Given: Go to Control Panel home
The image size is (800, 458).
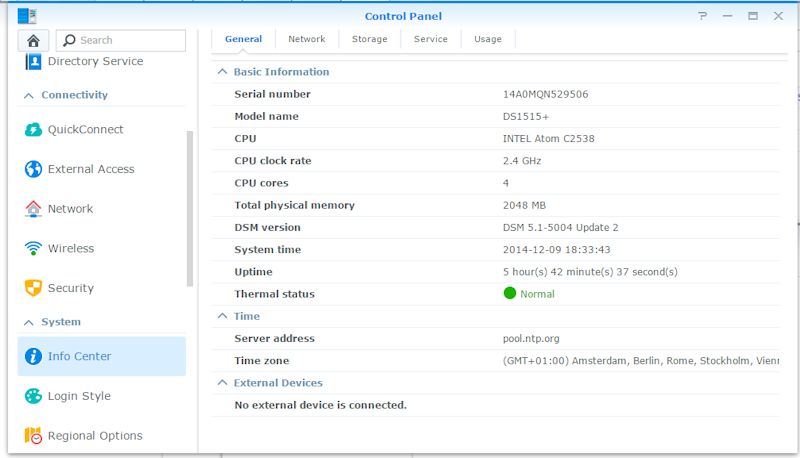Looking at the screenshot, I should 33,40.
